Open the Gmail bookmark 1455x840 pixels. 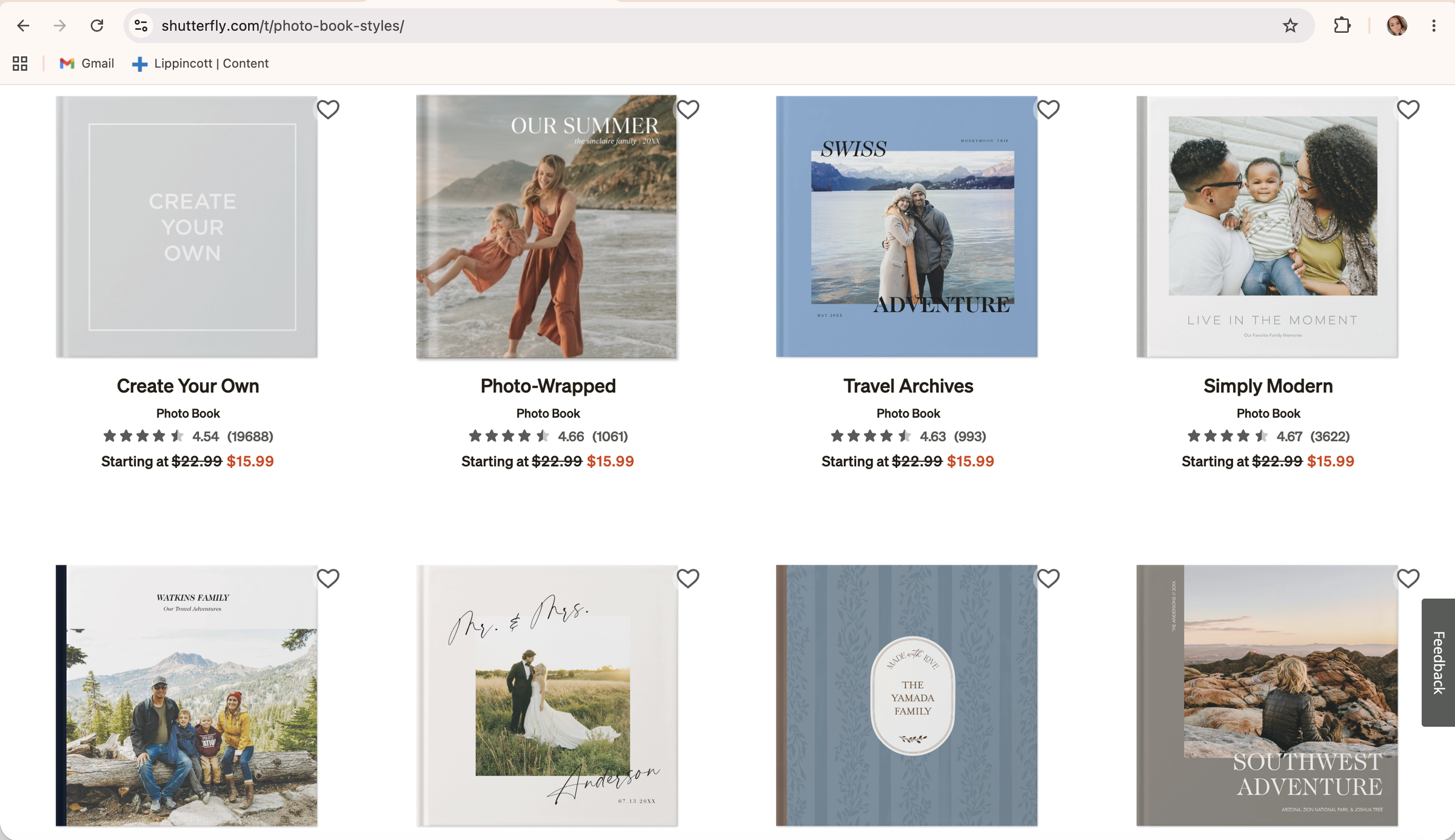click(87, 64)
